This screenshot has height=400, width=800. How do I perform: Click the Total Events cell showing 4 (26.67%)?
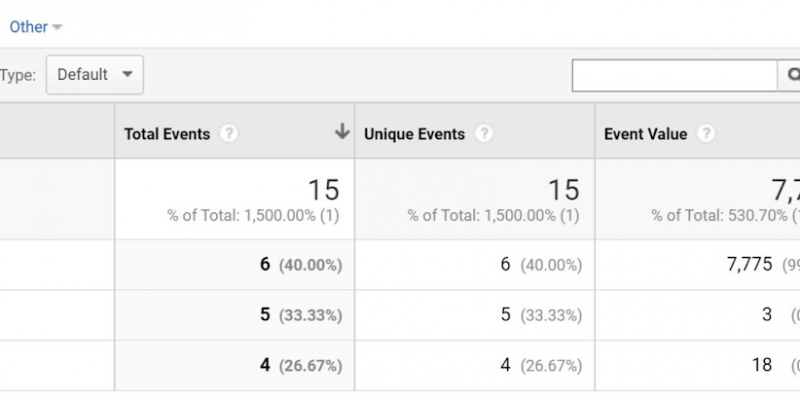(300, 365)
